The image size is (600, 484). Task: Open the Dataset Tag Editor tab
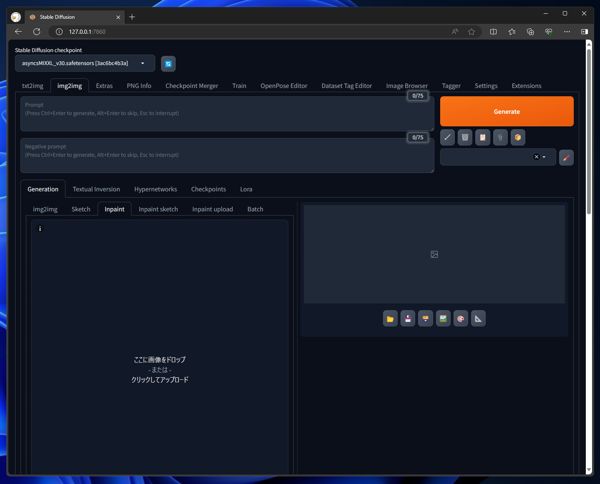tap(347, 86)
